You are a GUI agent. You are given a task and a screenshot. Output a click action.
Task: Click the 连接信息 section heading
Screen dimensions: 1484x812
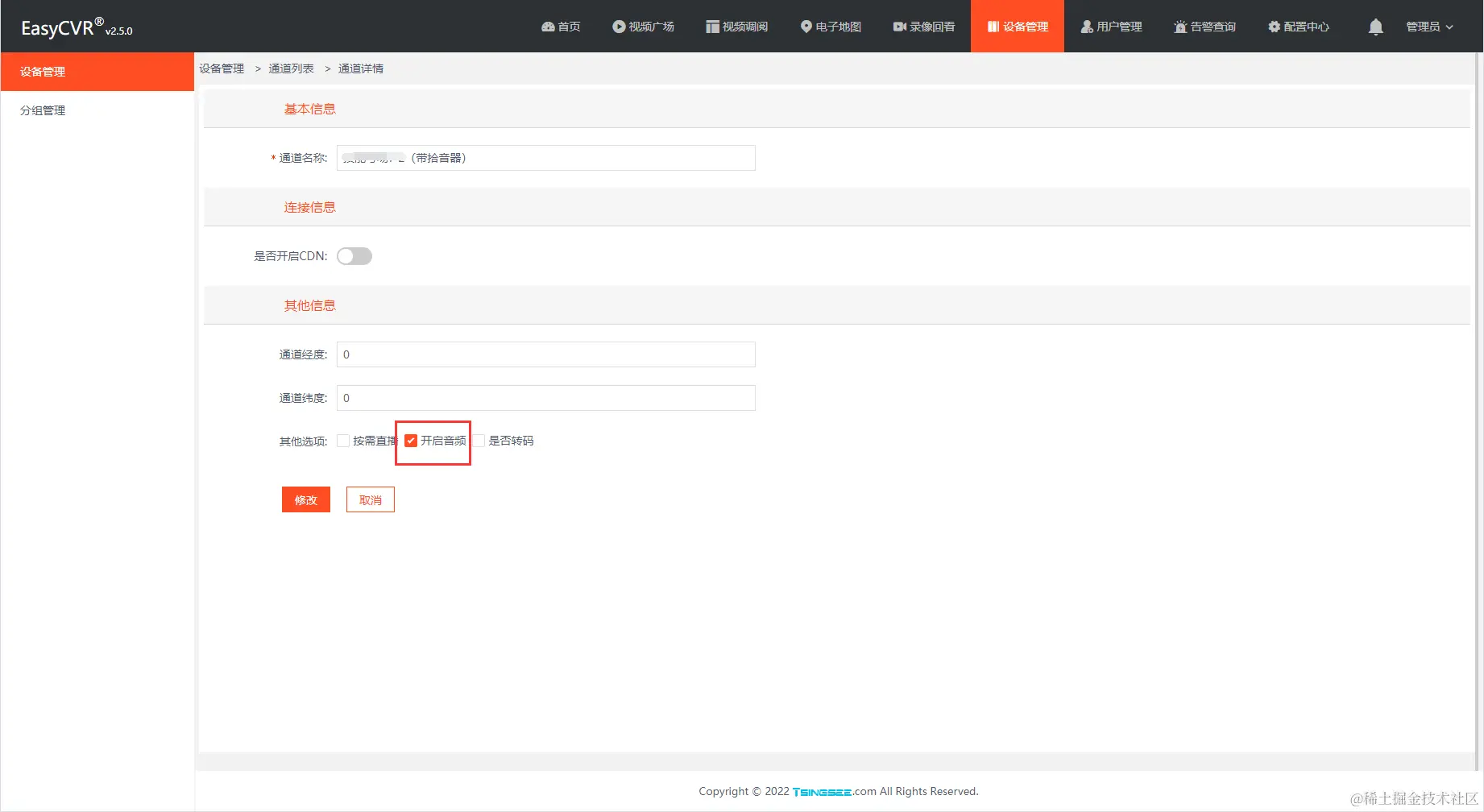(x=309, y=207)
